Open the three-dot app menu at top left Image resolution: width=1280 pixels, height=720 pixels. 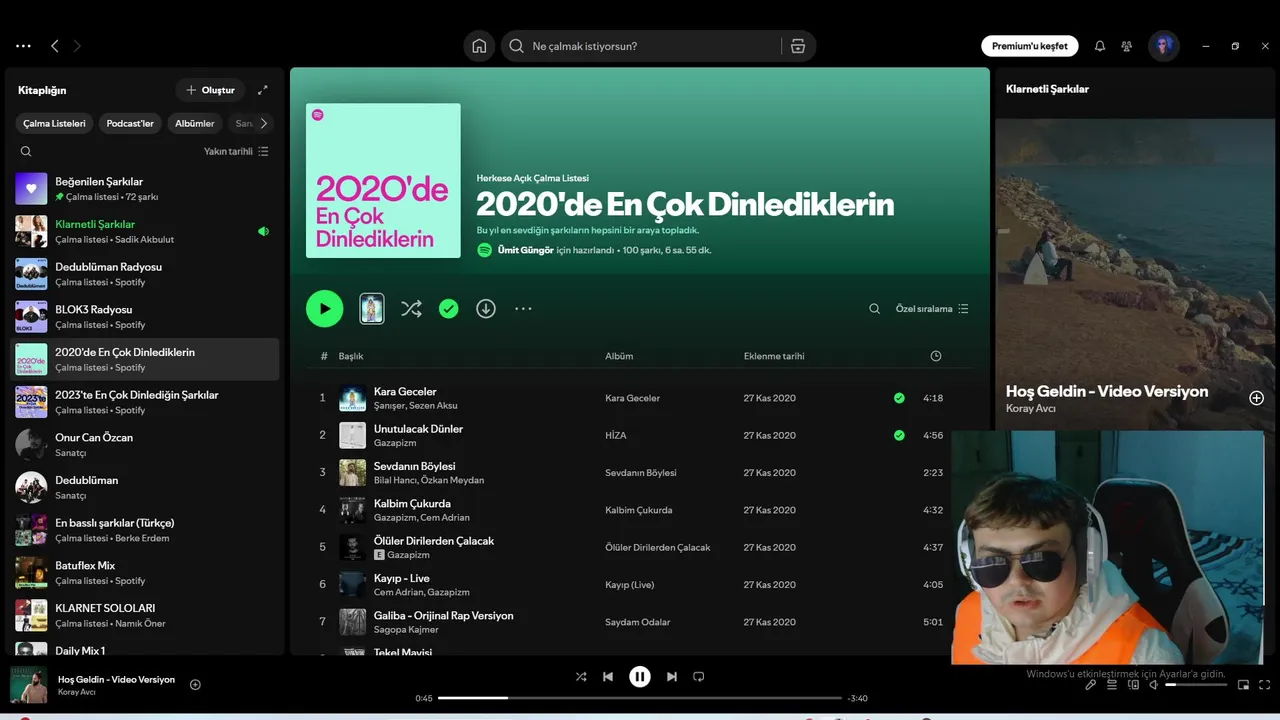pos(23,46)
